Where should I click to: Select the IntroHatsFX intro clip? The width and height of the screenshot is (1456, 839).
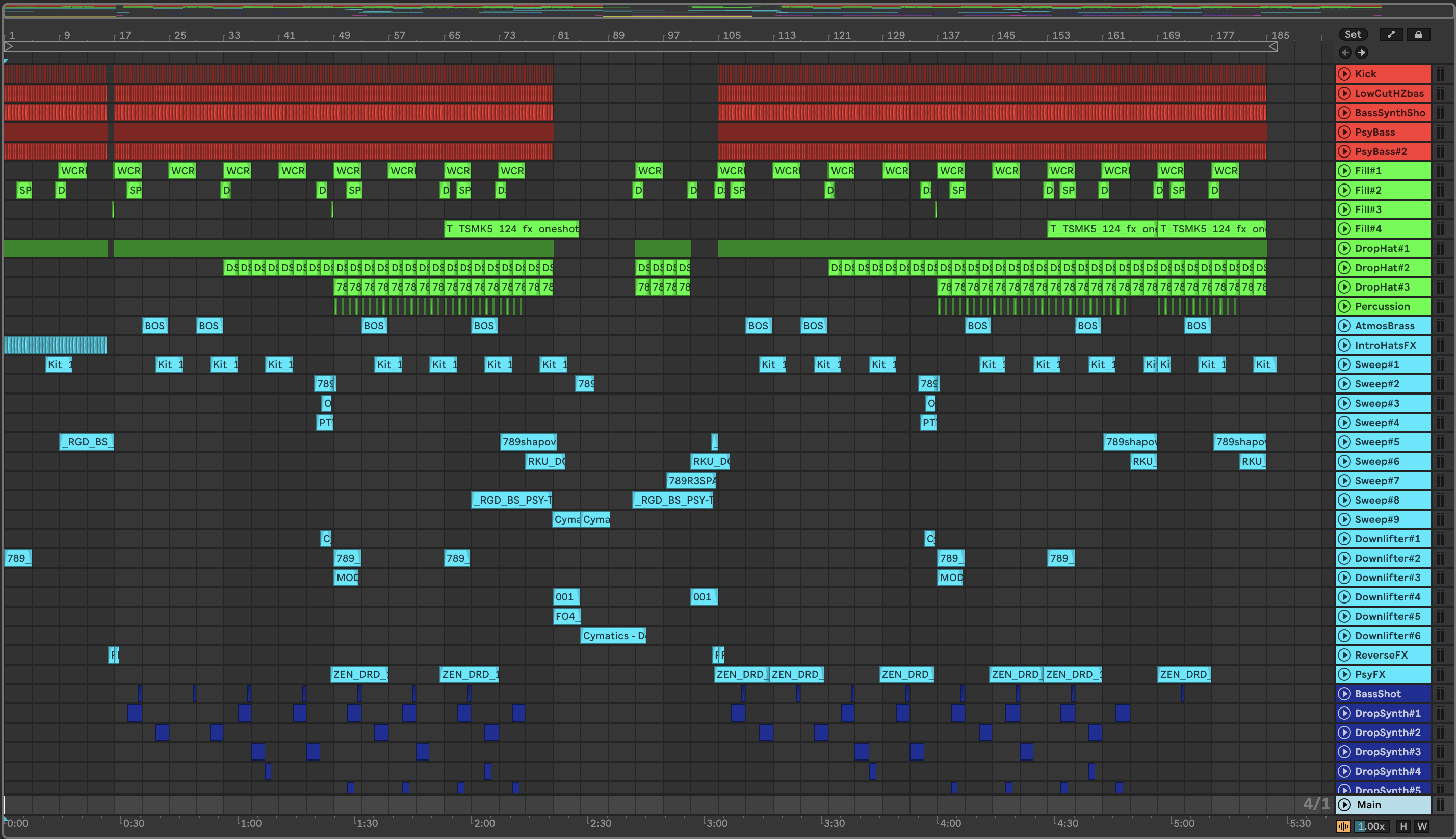(x=56, y=345)
